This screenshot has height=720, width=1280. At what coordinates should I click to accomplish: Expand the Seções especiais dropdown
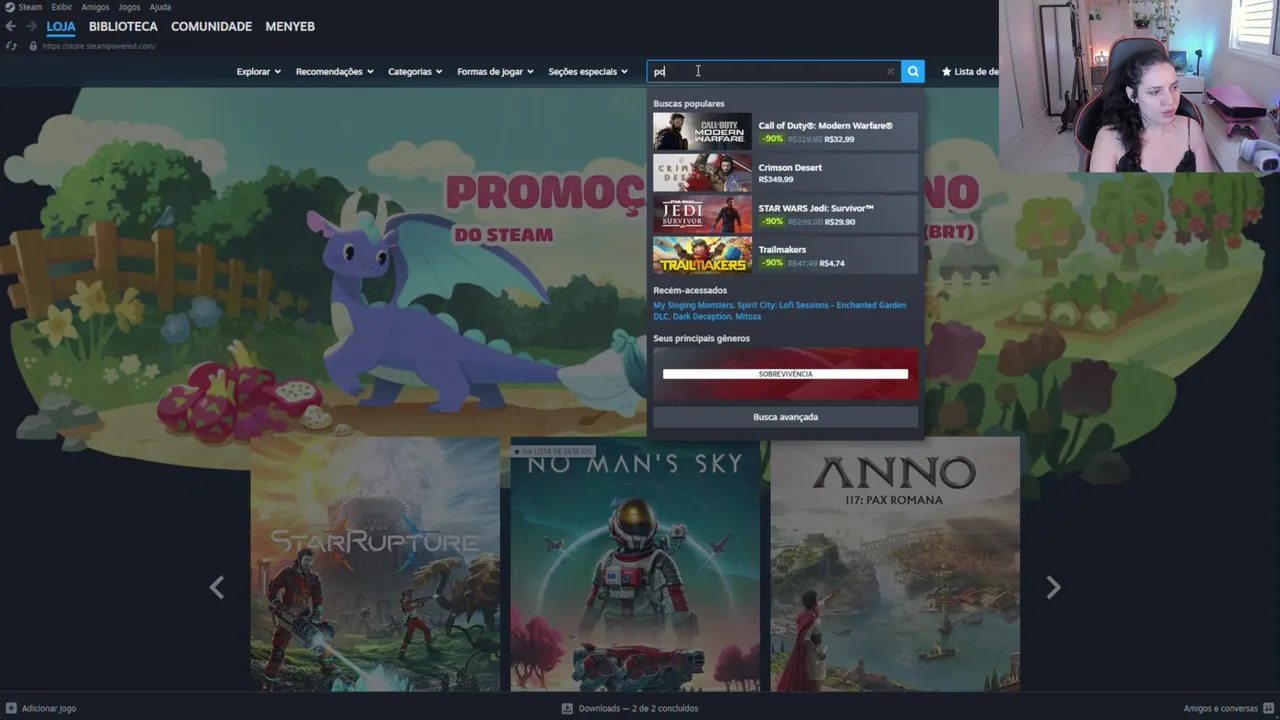coord(588,72)
